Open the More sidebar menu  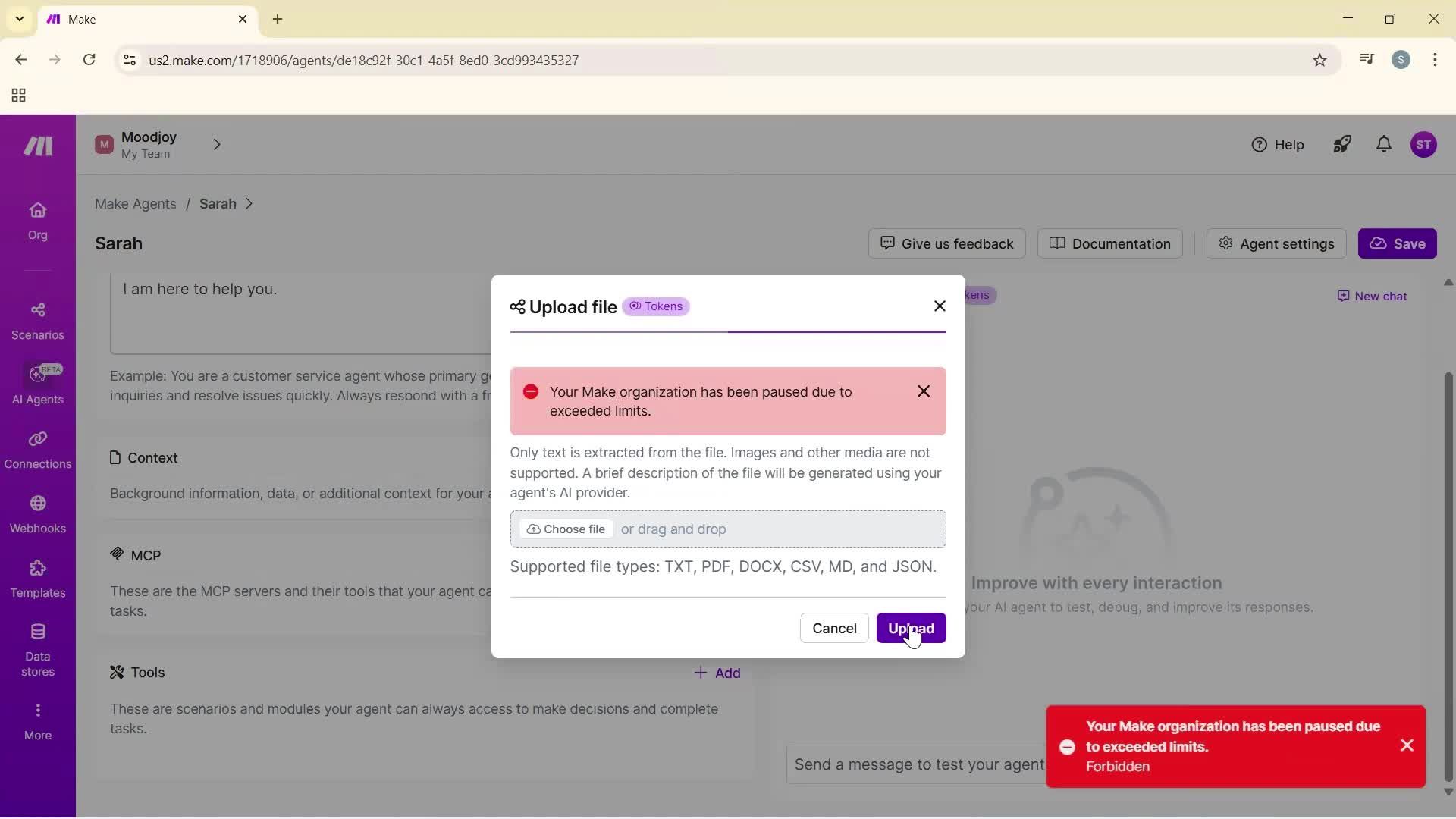pos(37,720)
